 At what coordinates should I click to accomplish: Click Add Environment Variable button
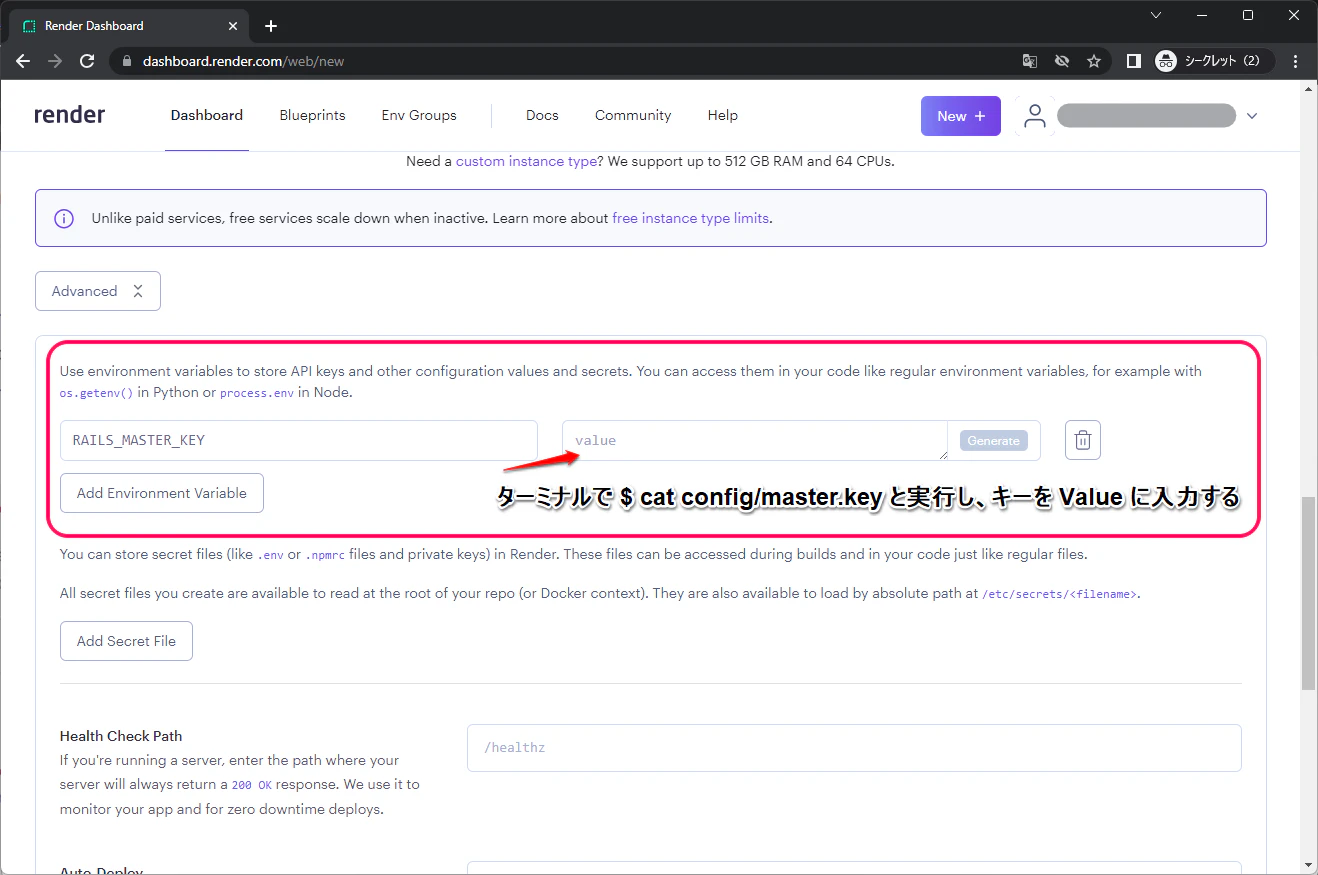tap(162, 493)
